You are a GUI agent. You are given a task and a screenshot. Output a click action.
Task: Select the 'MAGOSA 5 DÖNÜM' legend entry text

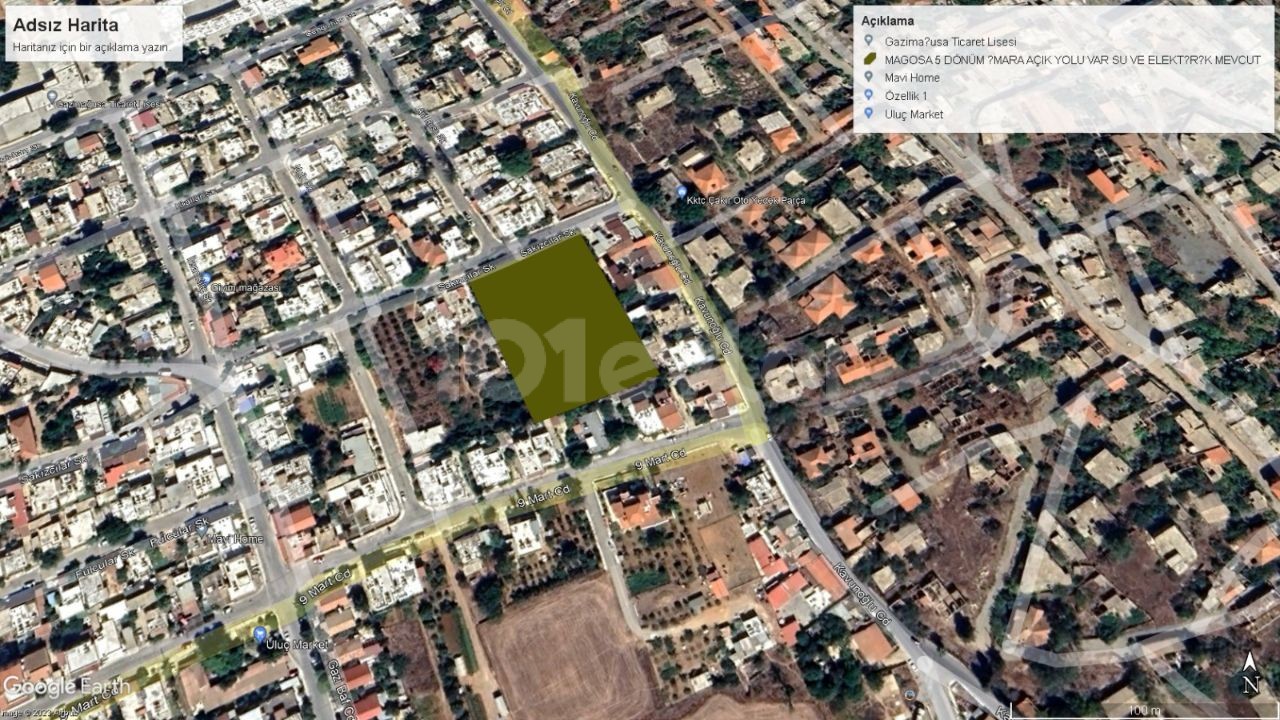[x=1072, y=60]
